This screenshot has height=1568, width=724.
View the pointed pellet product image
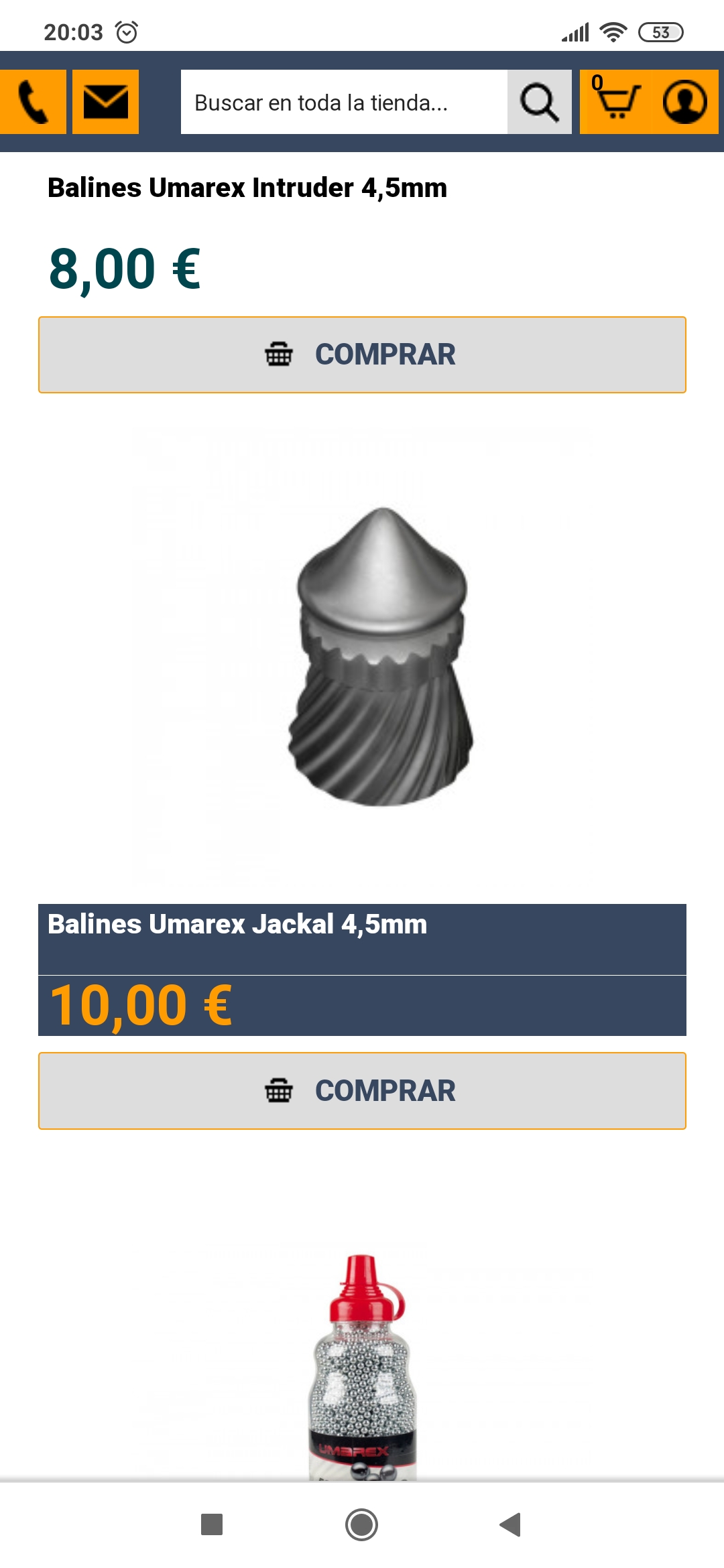(381, 657)
